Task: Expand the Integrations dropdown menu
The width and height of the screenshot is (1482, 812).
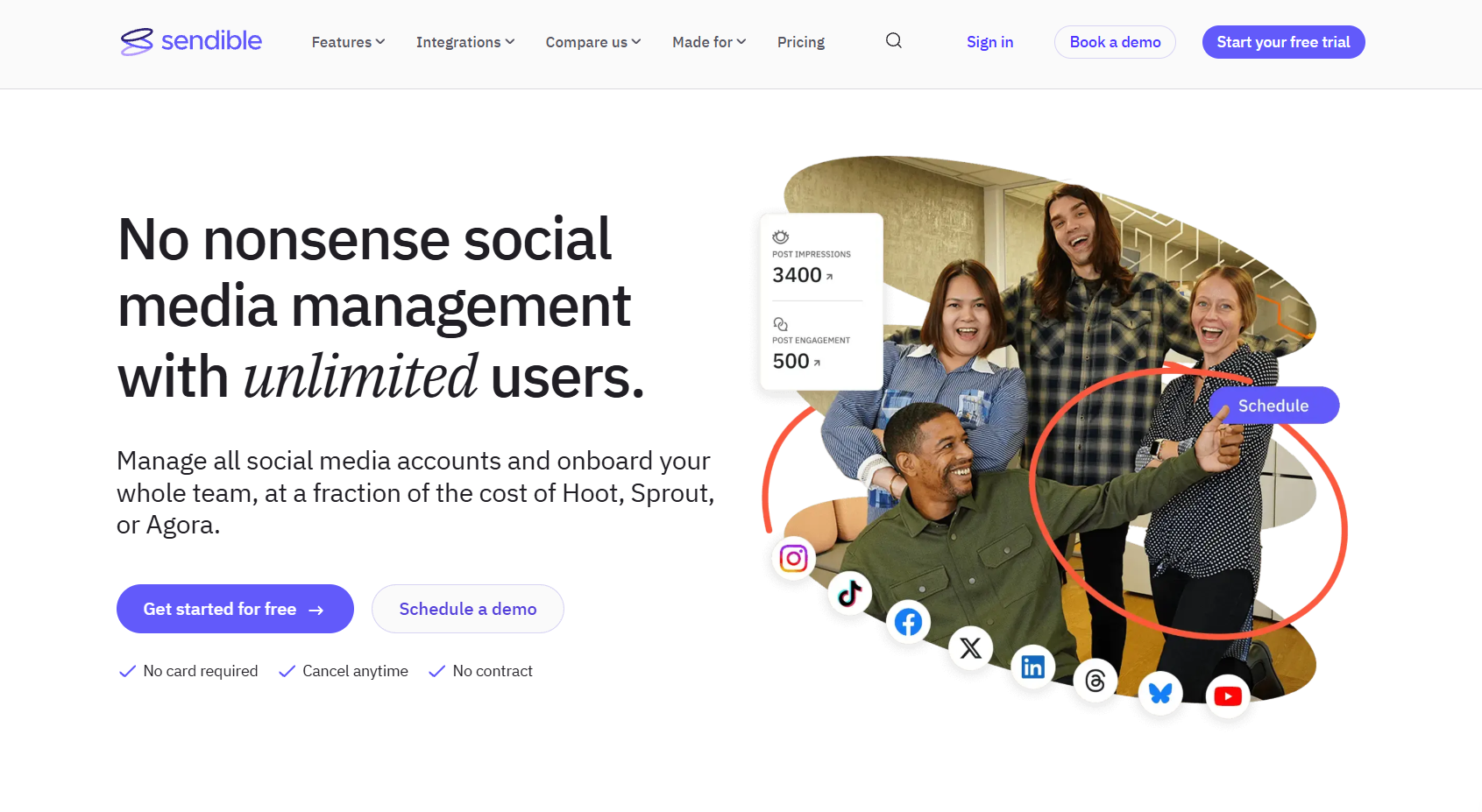Action: (x=465, y=42)
